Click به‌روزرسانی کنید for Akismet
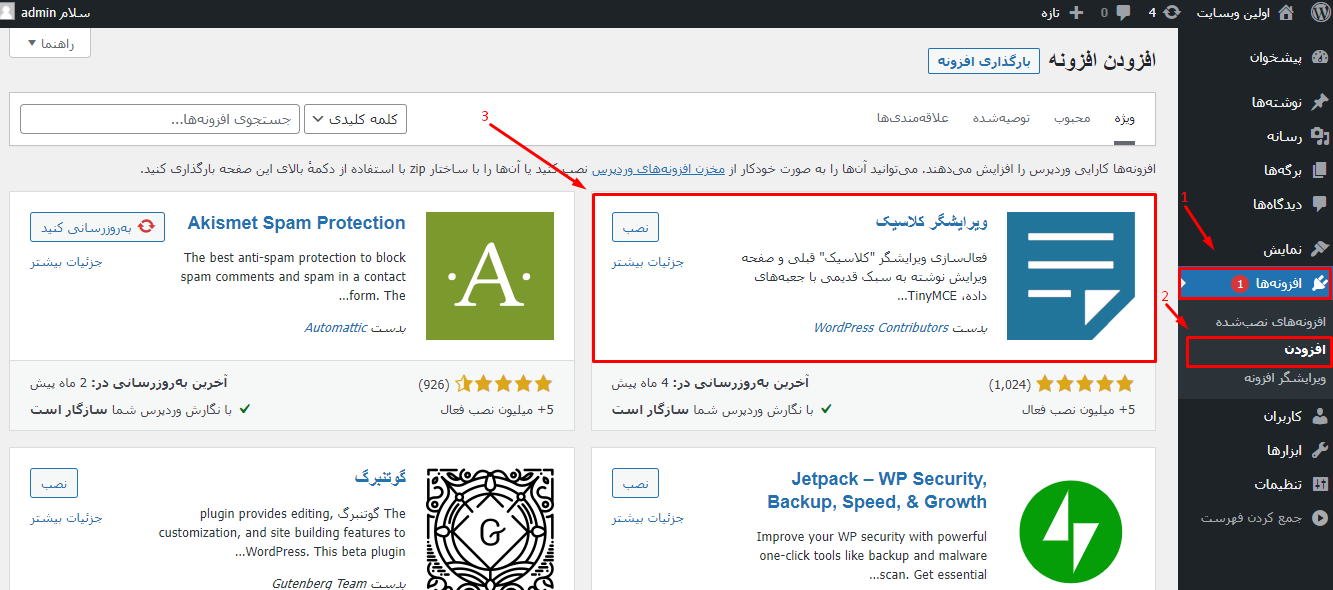 tap(97, 227)
